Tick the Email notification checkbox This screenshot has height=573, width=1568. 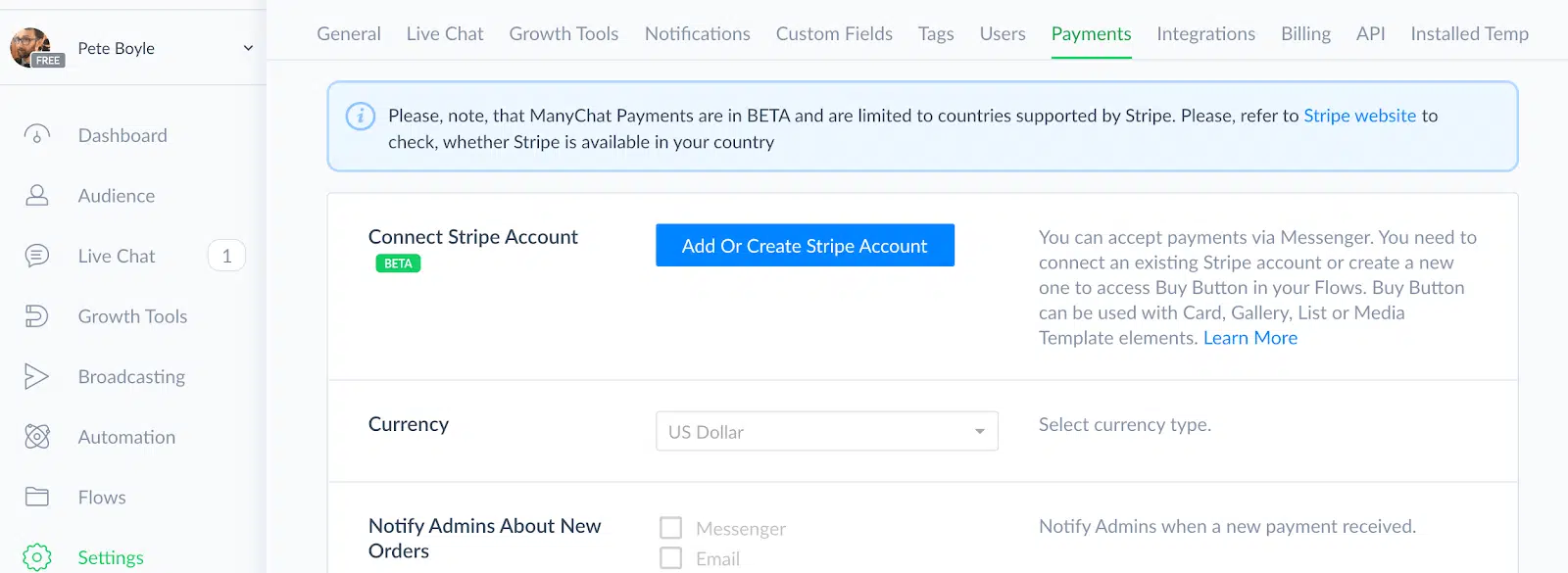pyautogui.click(x=671, y=558)
